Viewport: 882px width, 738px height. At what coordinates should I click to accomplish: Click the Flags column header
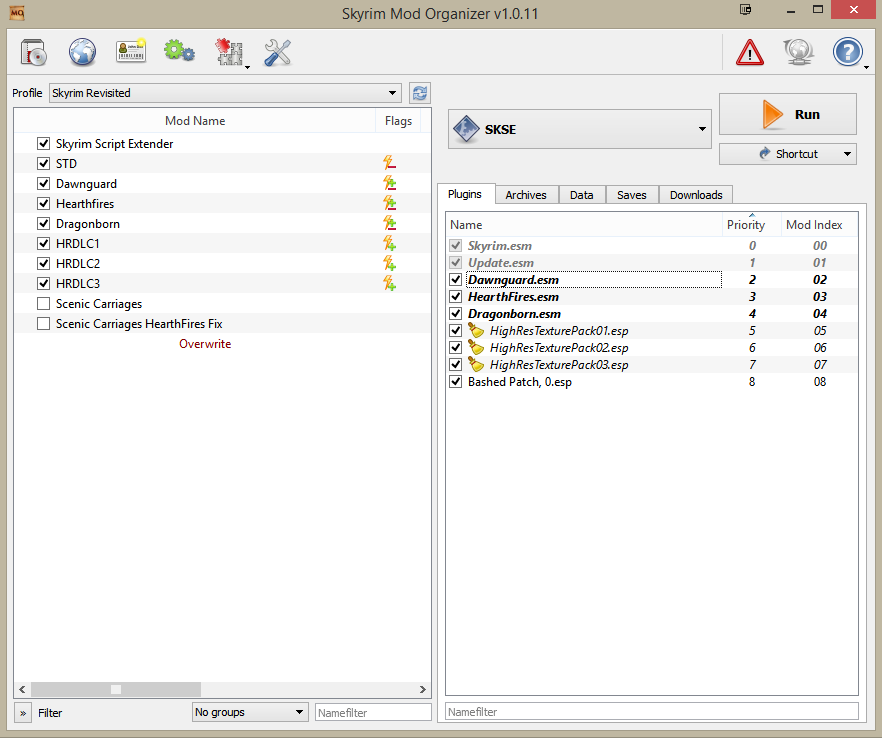pyautogui.click(x=398, y=120)
